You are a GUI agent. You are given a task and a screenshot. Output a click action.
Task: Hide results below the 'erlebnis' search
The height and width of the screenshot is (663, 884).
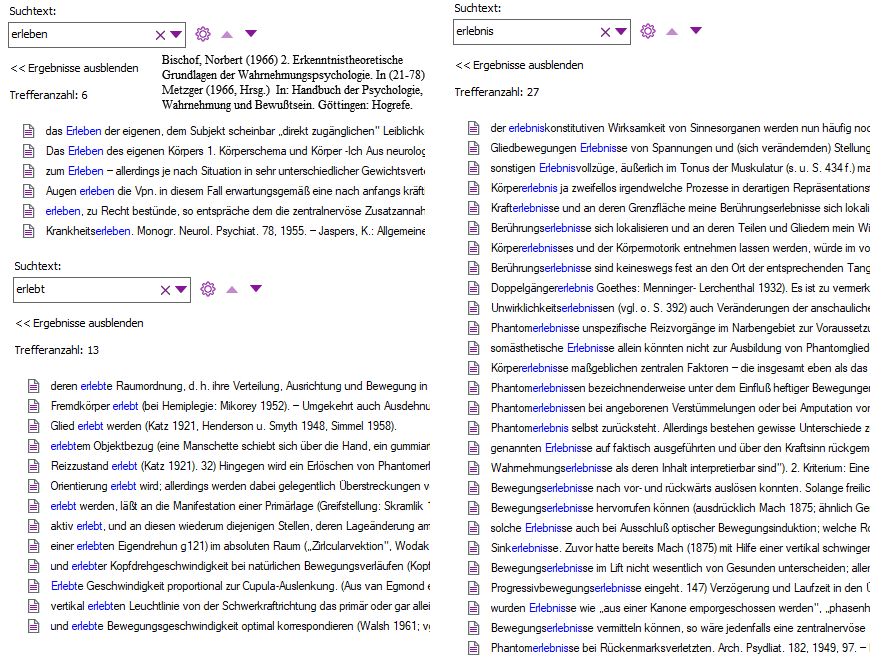click(x=519, y=65)
